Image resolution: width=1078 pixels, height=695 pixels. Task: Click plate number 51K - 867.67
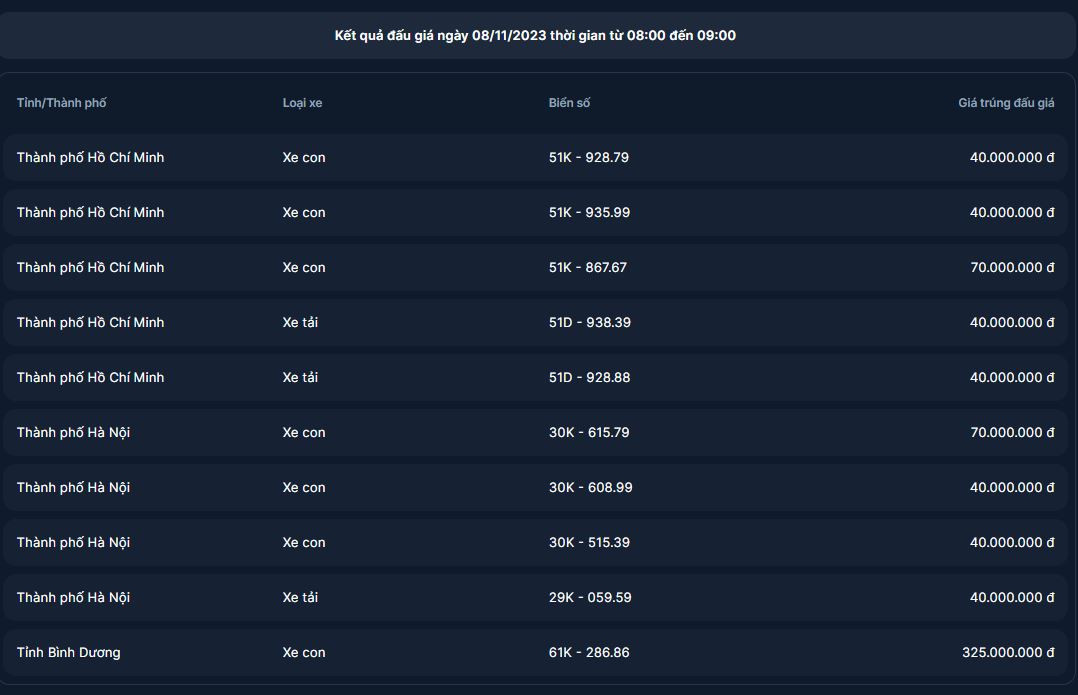click(588, 268)
